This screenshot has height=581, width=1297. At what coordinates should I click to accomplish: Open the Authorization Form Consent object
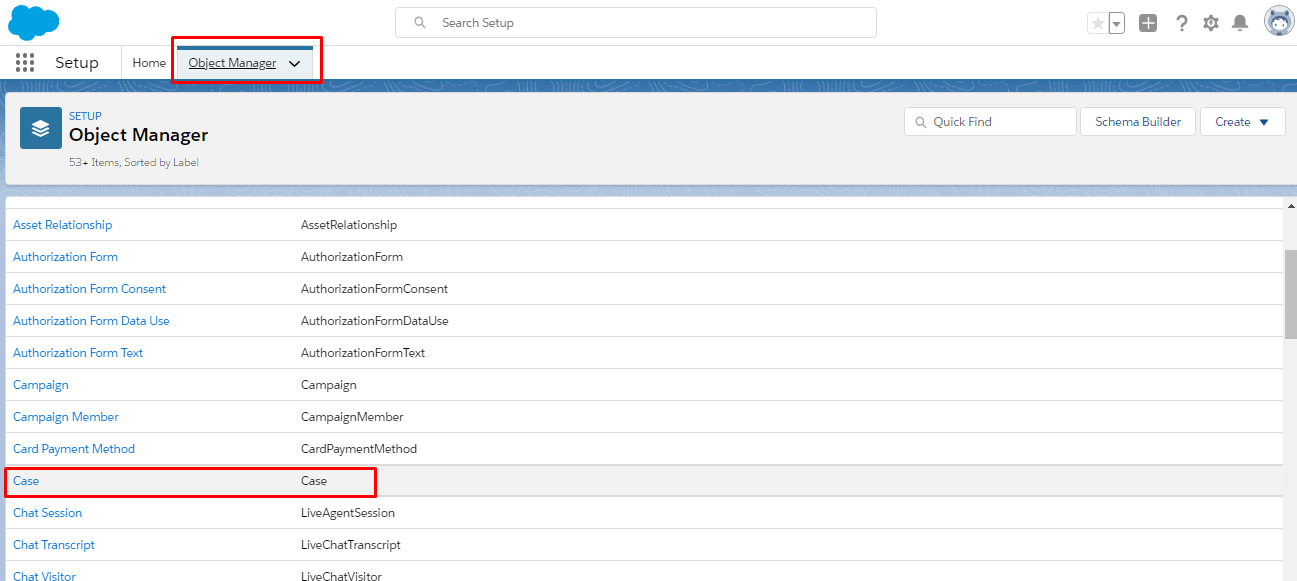pyautogui.click(x=89, y=289)
